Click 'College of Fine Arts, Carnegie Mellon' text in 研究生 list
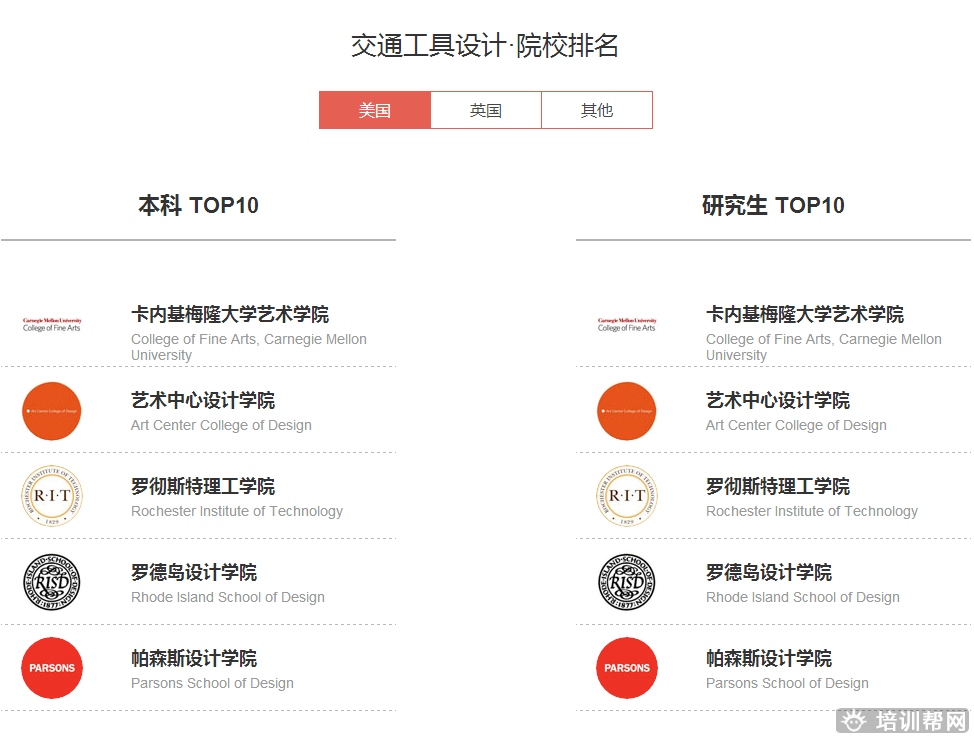974x738 pixels. [824, 339]
